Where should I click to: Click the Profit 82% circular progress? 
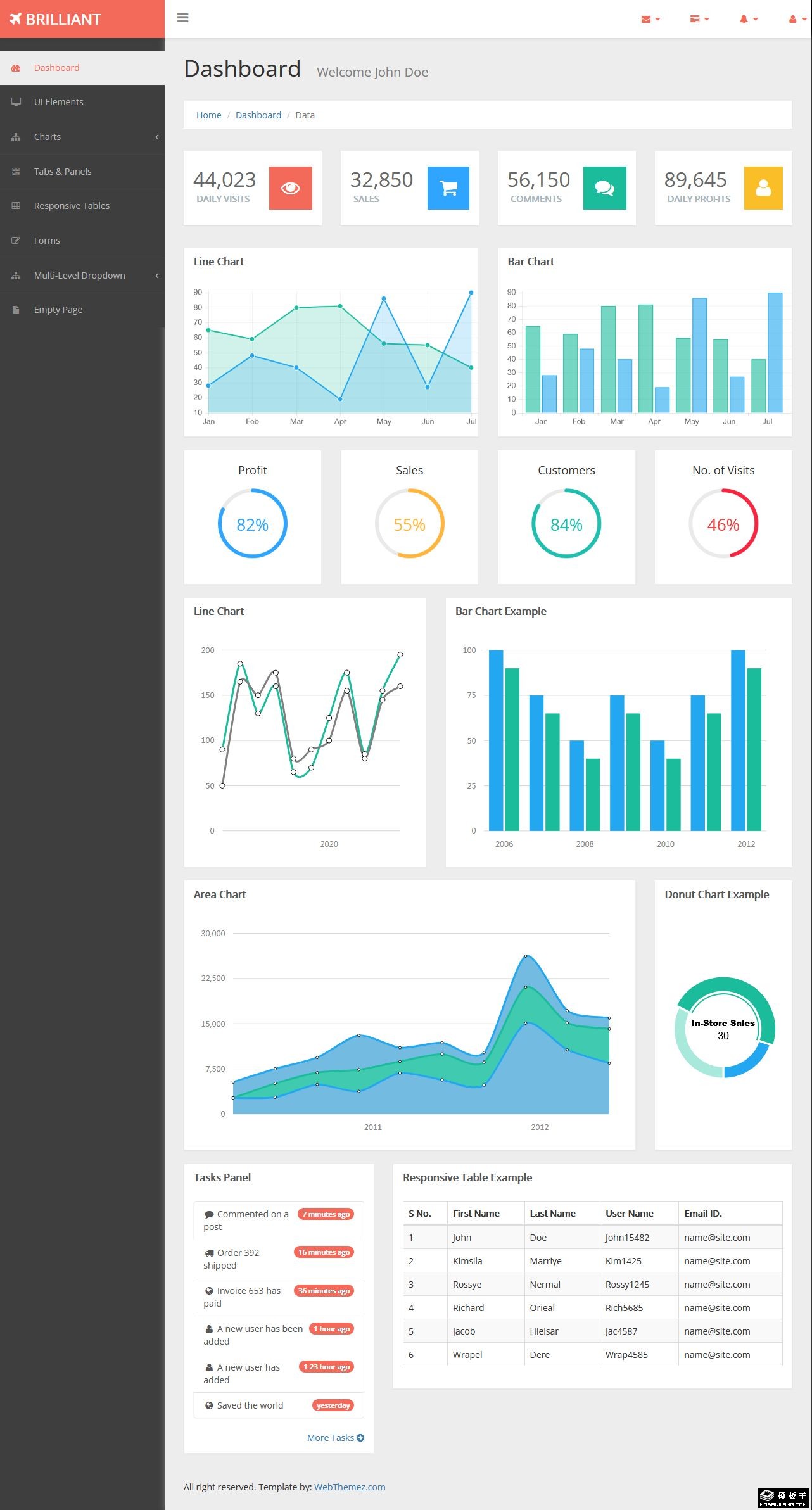[x=252, y=523]
